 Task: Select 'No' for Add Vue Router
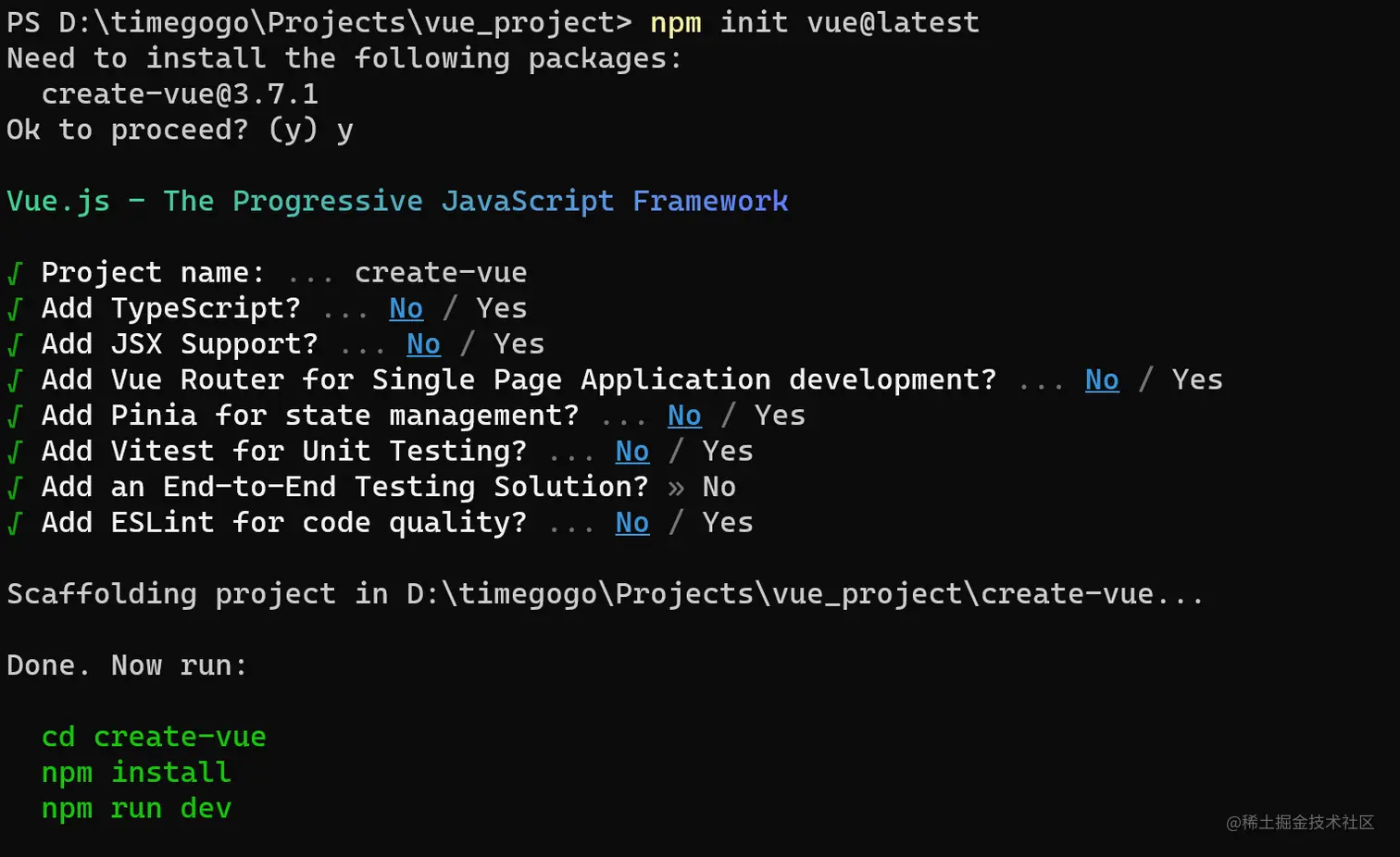tap(1102, 379)
